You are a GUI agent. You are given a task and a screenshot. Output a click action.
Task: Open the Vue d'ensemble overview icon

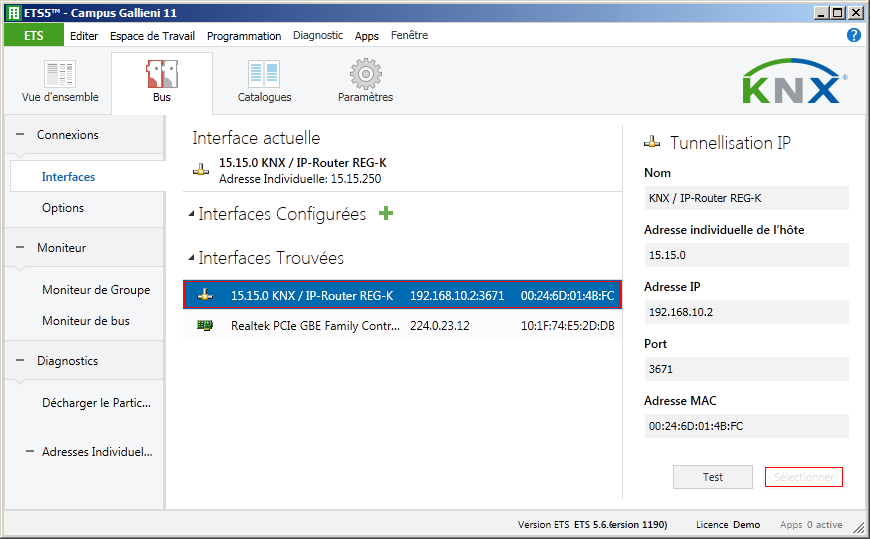[60, 74]
